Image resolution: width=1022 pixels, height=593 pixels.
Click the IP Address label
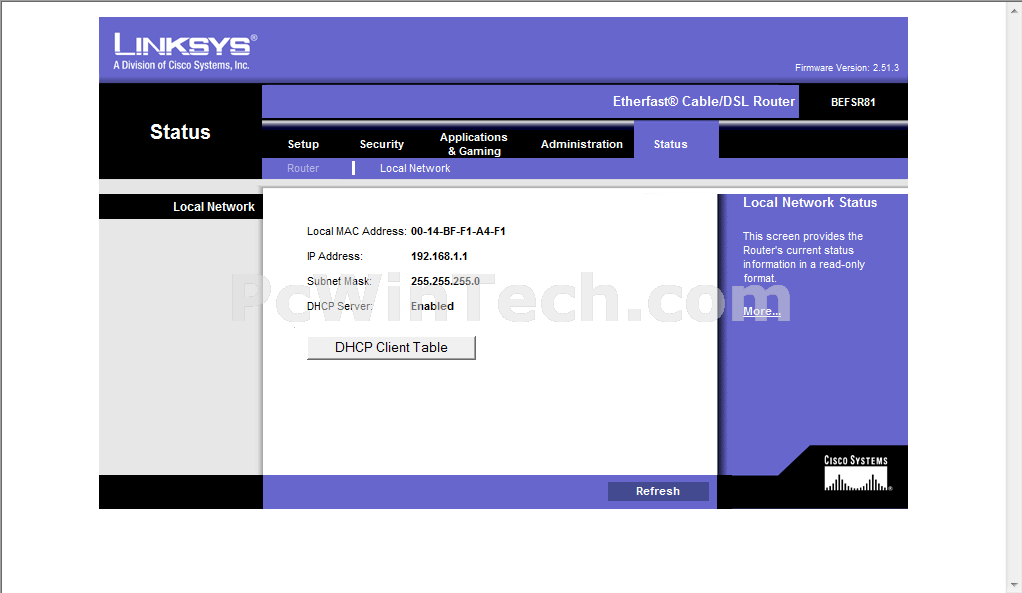(x=335, y=256)
